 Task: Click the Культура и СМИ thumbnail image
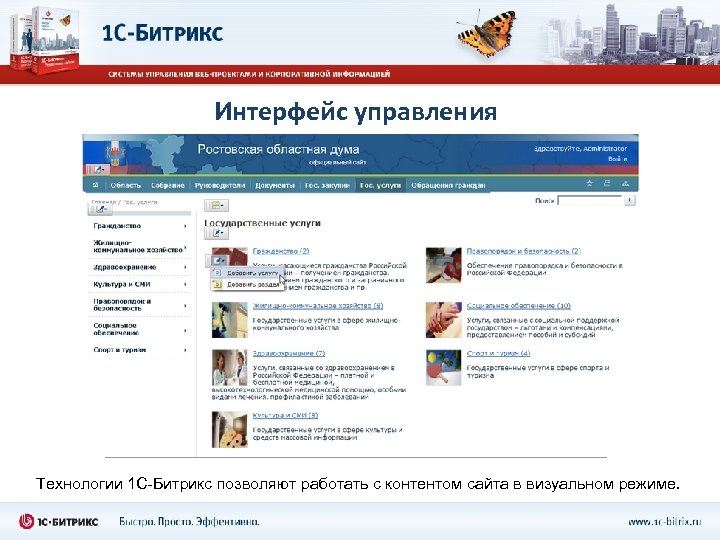(x=230, y=429)
